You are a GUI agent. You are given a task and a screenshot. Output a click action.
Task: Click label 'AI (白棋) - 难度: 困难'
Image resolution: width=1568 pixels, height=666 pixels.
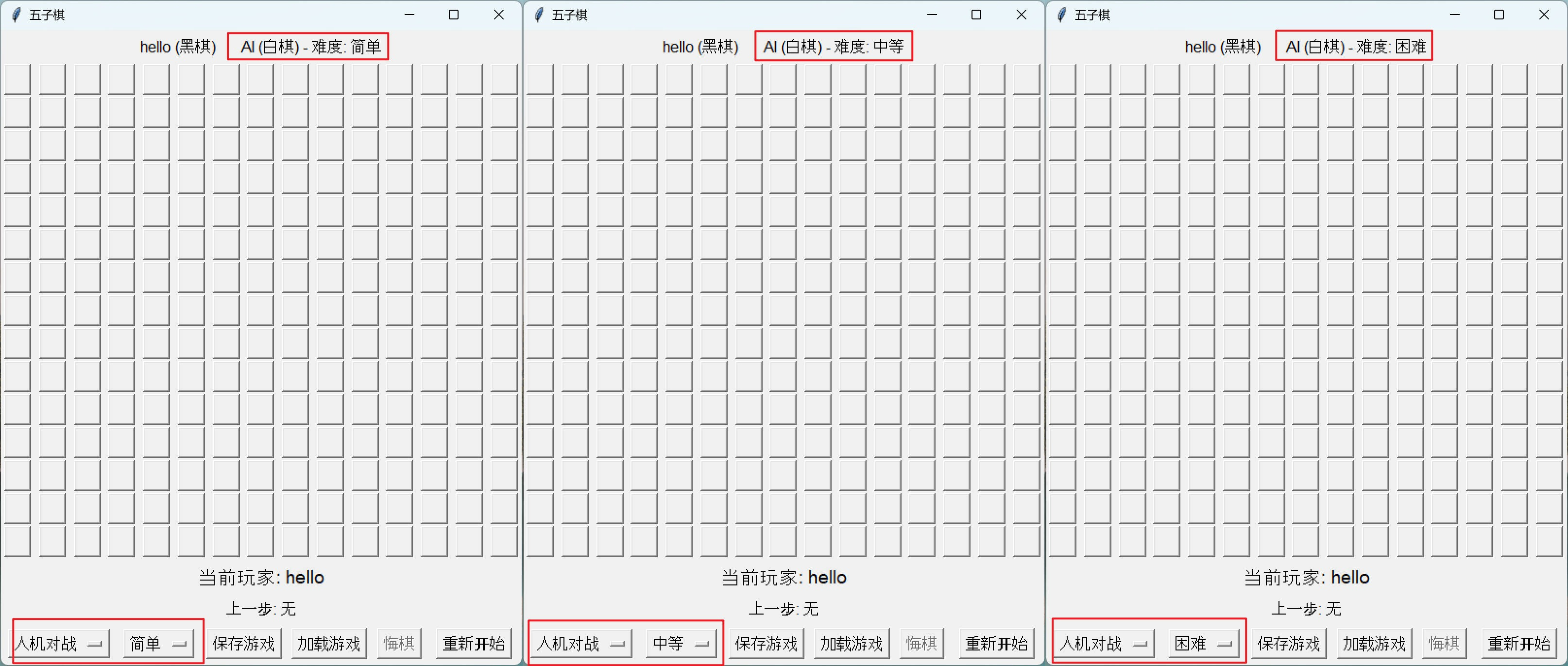click(x=1356, y=46)
